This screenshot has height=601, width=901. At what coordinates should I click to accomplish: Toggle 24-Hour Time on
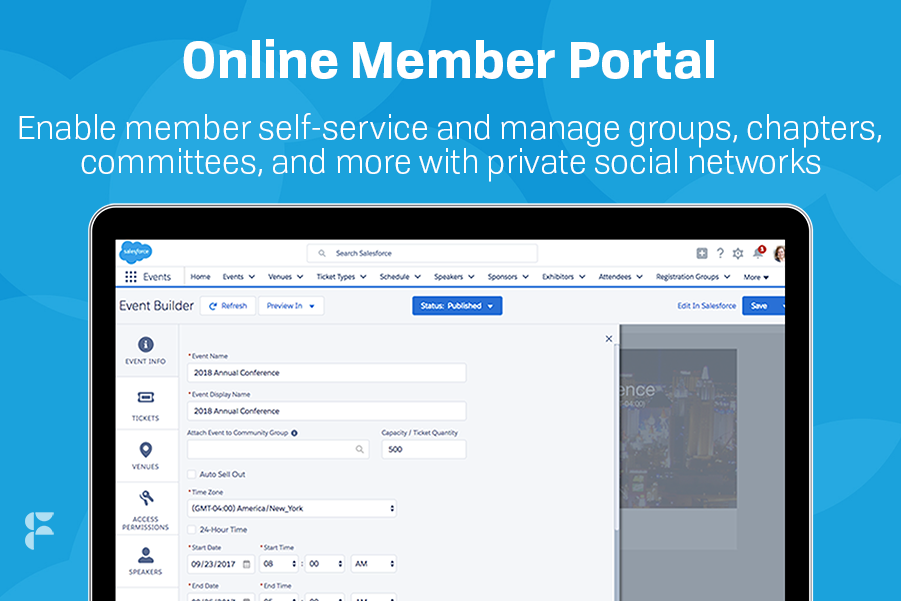point(192,529)
